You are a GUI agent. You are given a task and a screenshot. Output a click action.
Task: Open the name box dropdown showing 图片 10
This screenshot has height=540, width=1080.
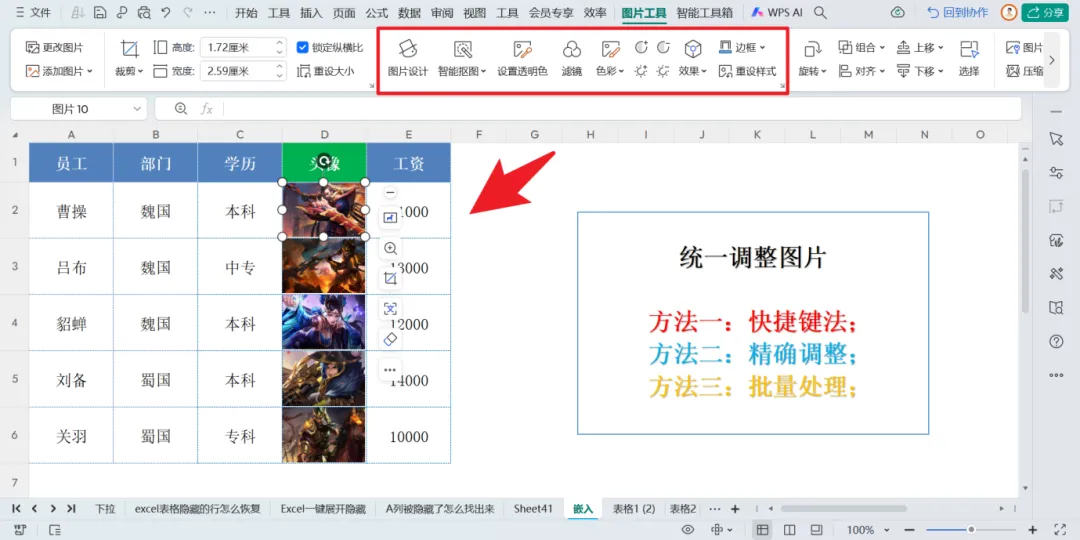pos(136,109)
